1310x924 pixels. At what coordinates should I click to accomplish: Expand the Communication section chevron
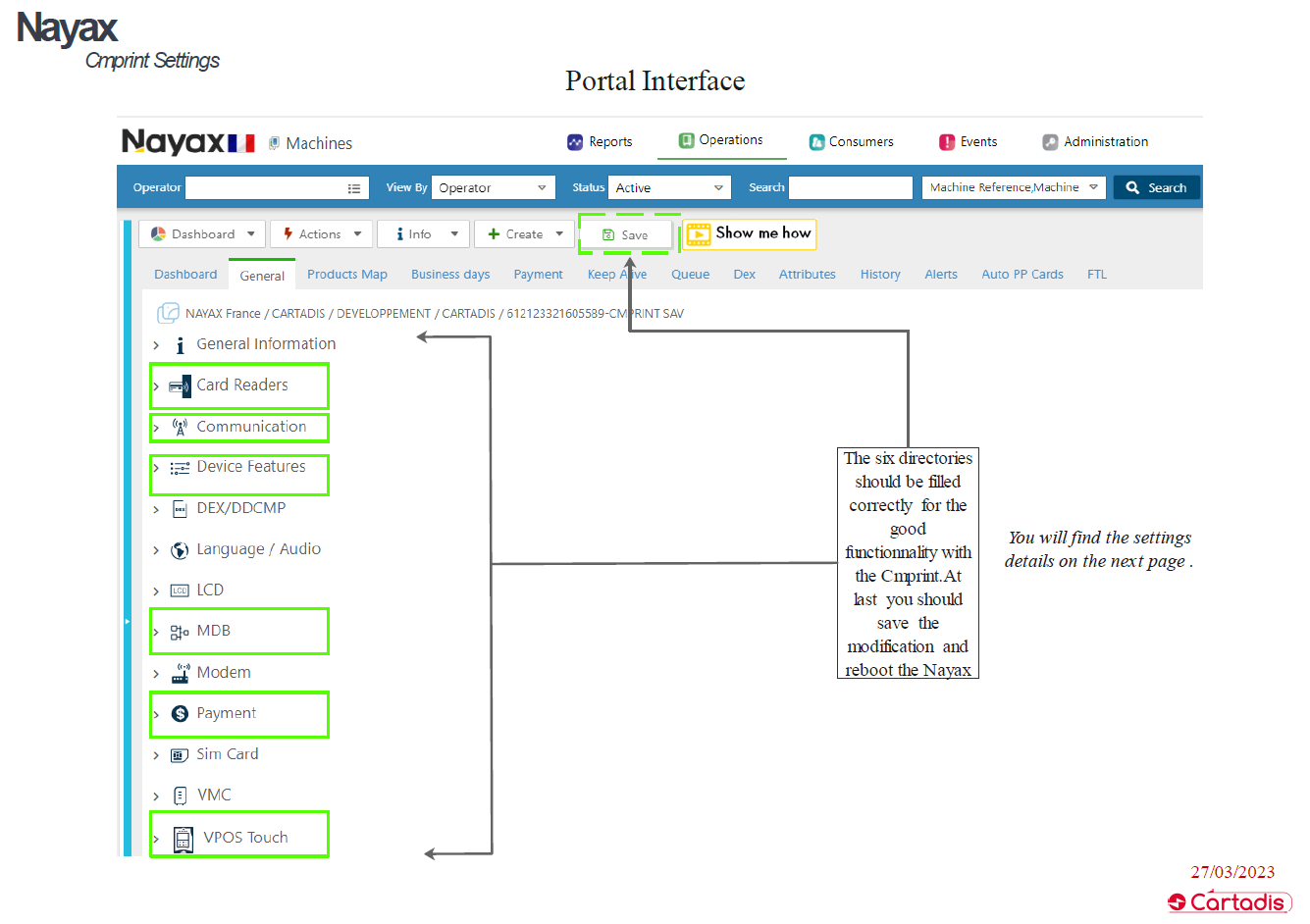tap(156, 428)
